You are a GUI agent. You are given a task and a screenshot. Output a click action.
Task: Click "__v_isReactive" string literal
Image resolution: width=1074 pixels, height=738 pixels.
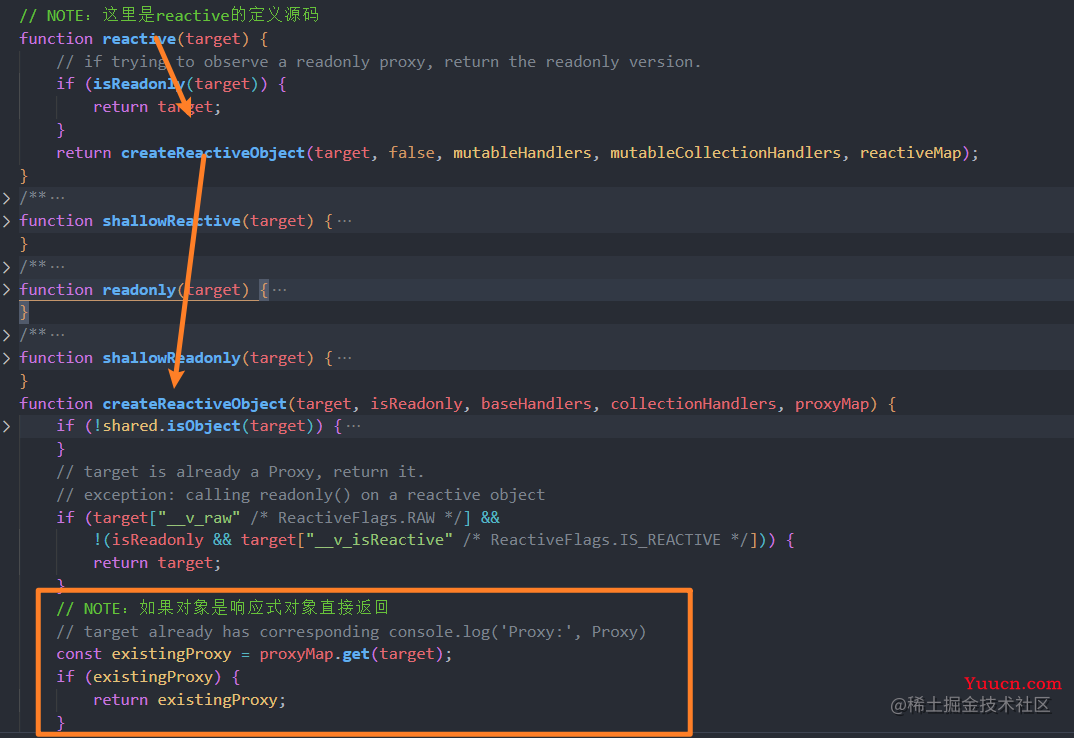pyautogui.click(x=379, y=540)
